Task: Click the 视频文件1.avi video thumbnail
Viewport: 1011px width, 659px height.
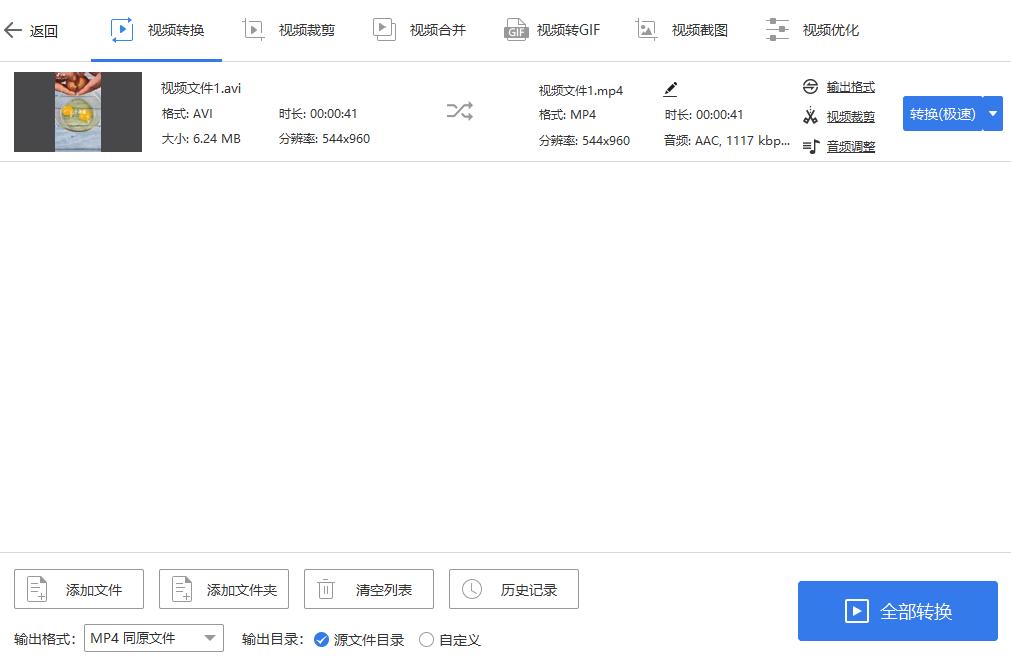Action: pyautogui.click(x=78, y=112)
